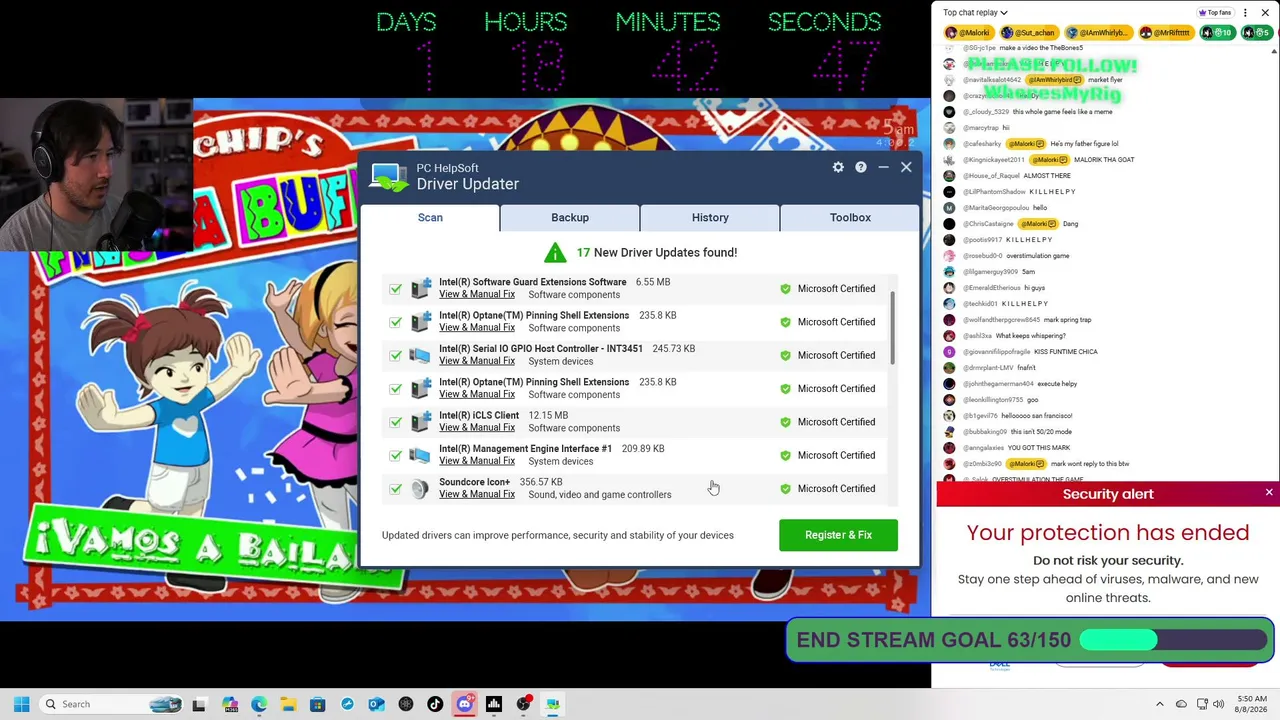Select the Scan tab

click(x=430, y=217)
